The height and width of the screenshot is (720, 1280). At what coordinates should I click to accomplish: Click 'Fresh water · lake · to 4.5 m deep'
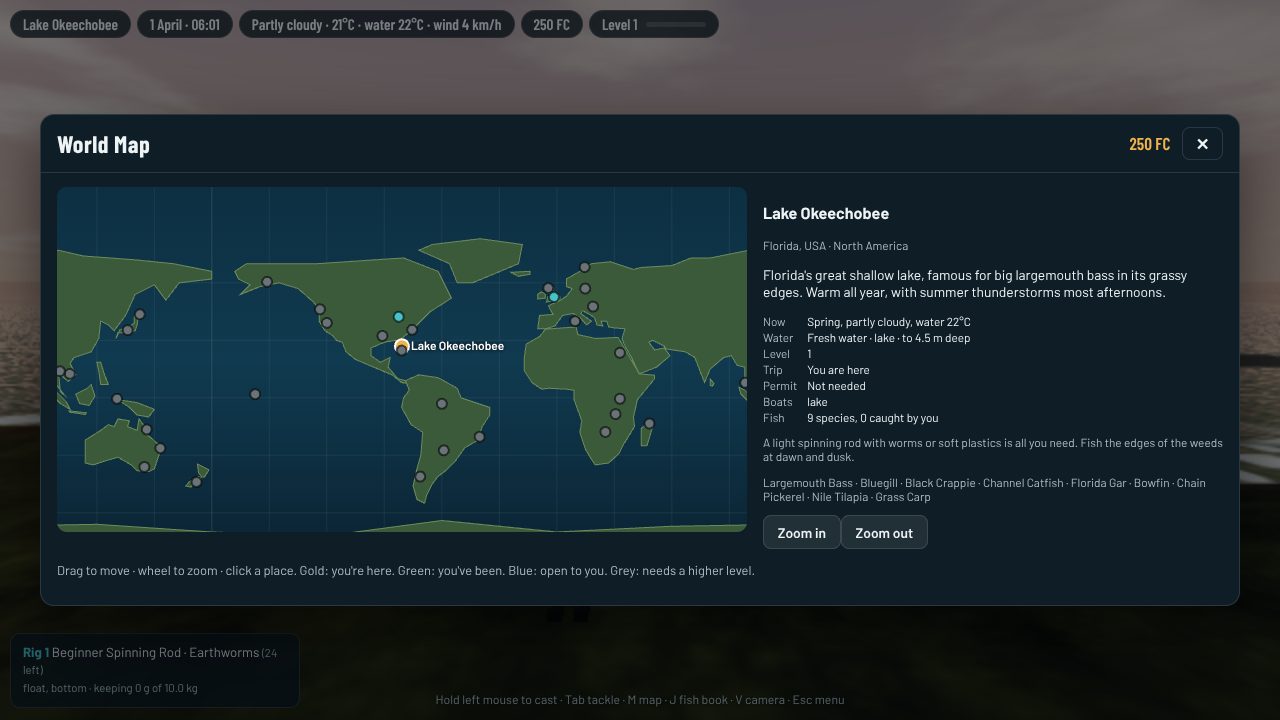coord(889,338)
